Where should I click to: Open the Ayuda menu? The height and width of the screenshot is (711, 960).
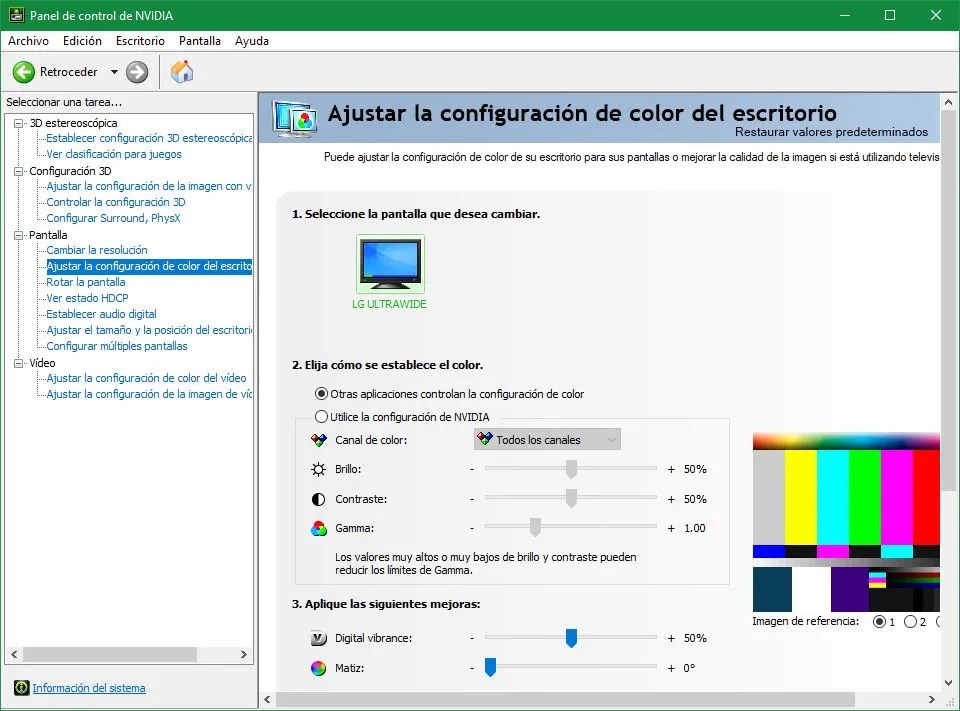point(251,41)
